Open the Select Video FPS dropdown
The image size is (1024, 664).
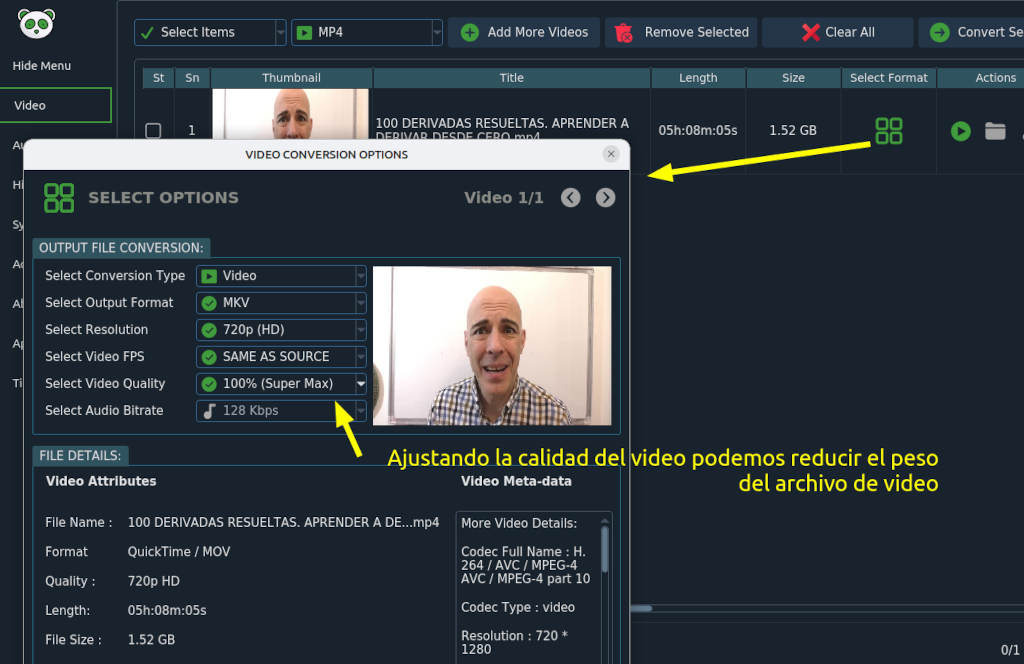click(x=281, y=357)
